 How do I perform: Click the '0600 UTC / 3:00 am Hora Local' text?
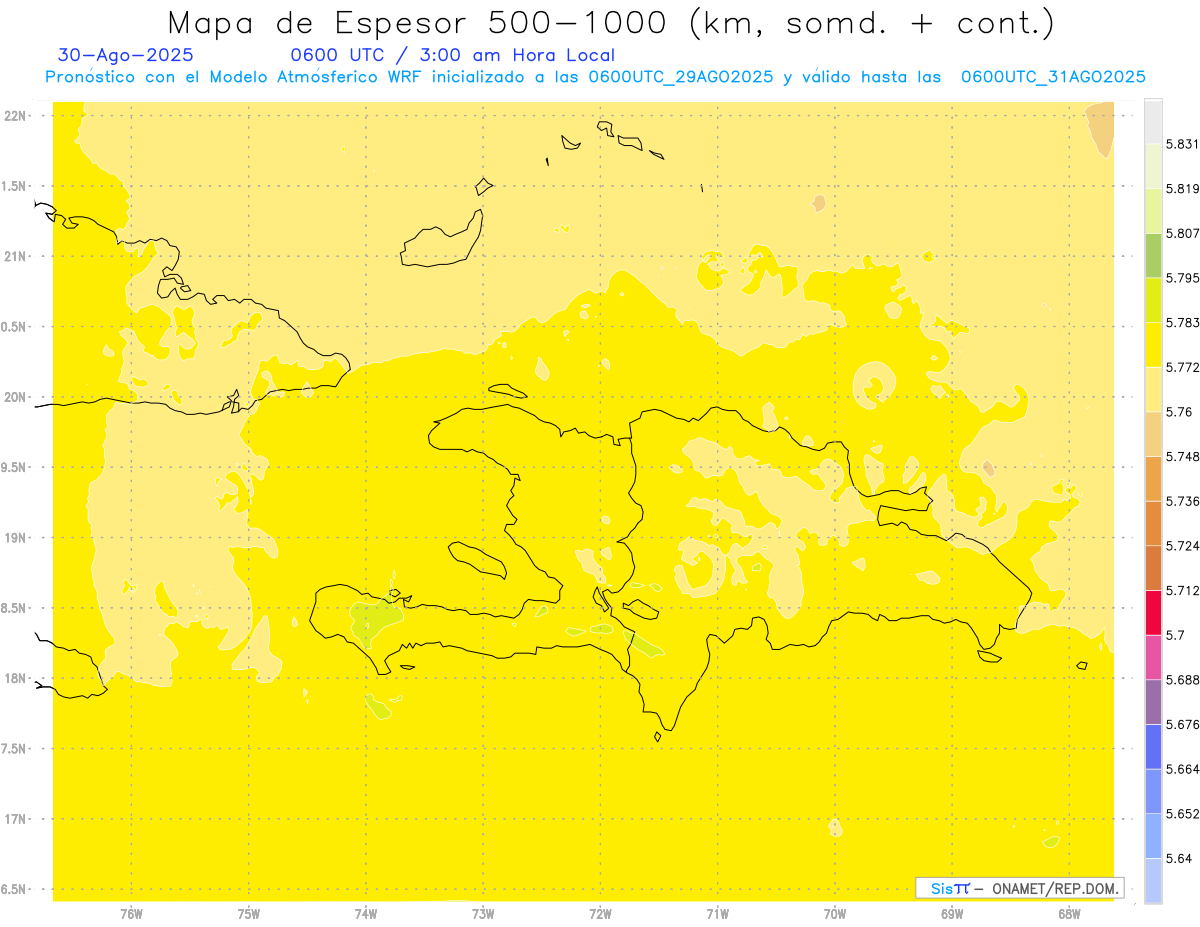452,55
